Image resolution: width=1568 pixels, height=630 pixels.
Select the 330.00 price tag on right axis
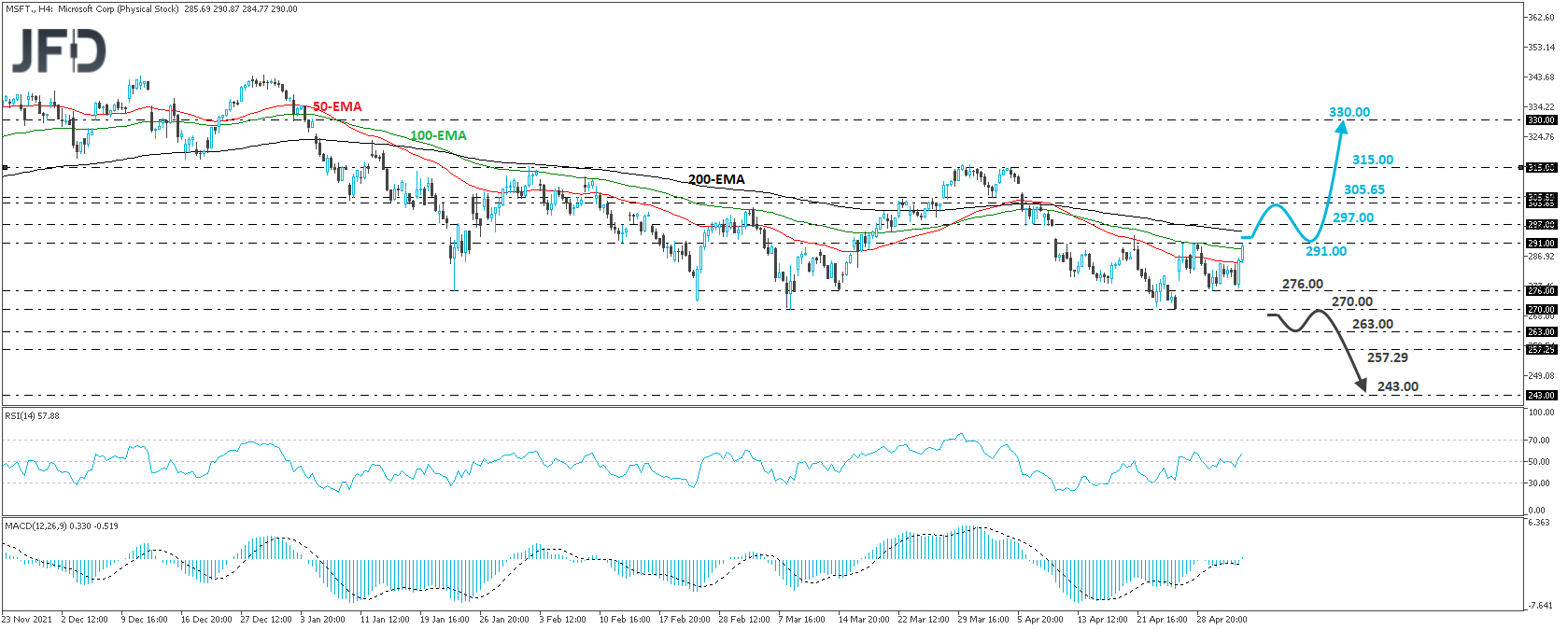[x=1541, y=119]
